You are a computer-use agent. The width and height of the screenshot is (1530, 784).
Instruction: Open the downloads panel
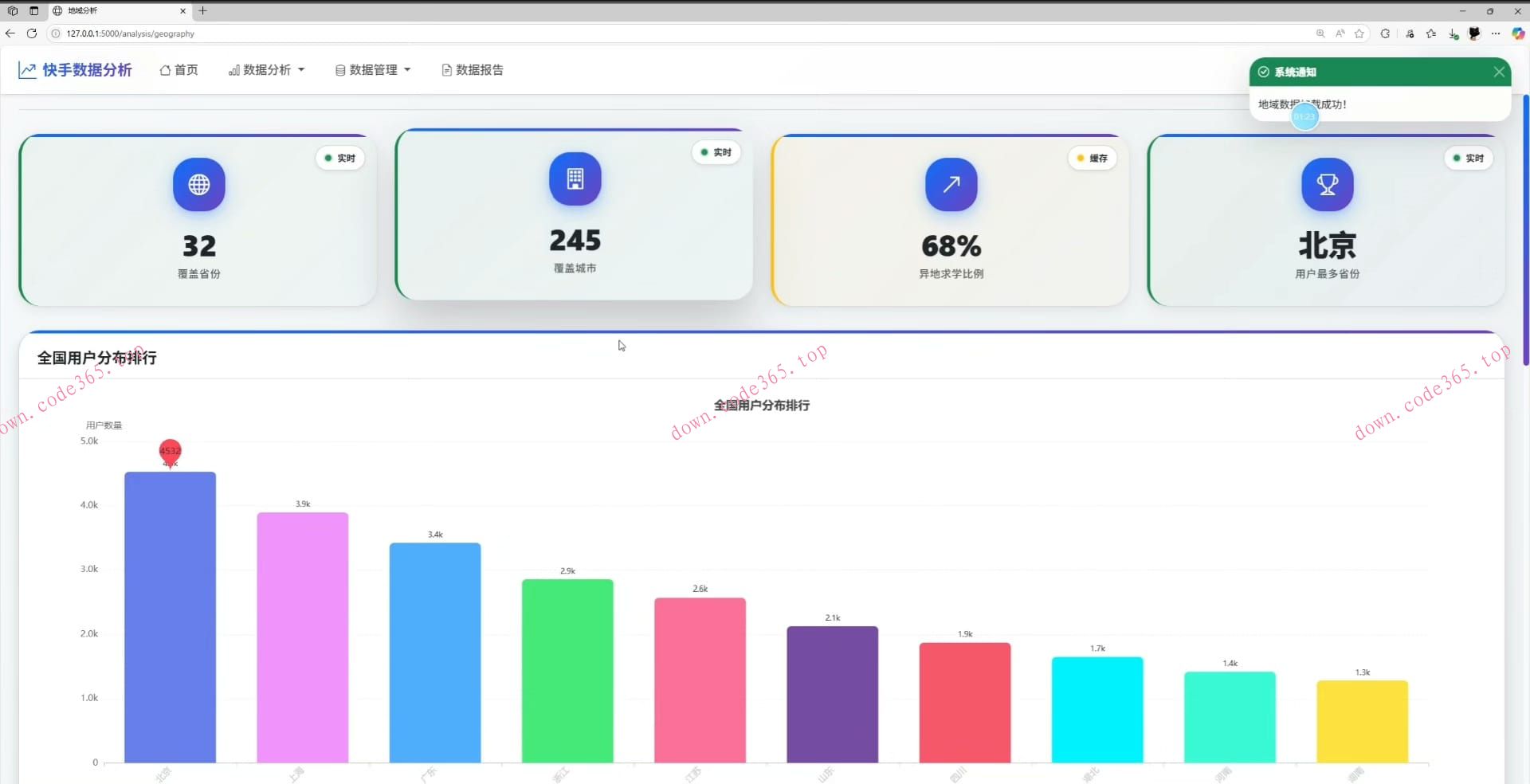click(1453, 34)
